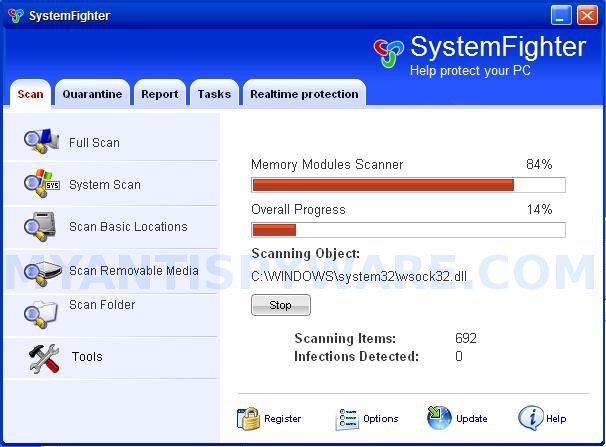Image resolution: width=606 pixels, height=447 pixels.
Task: Open Tools label
Action: (87, 356)
